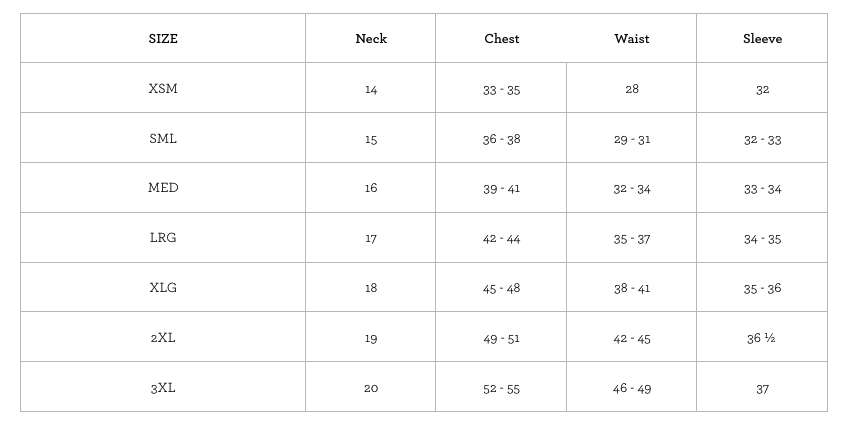The width and height of the screenshot is (857, 435).
Task: Click the neck value 14 cell
Action: (371, 90)
